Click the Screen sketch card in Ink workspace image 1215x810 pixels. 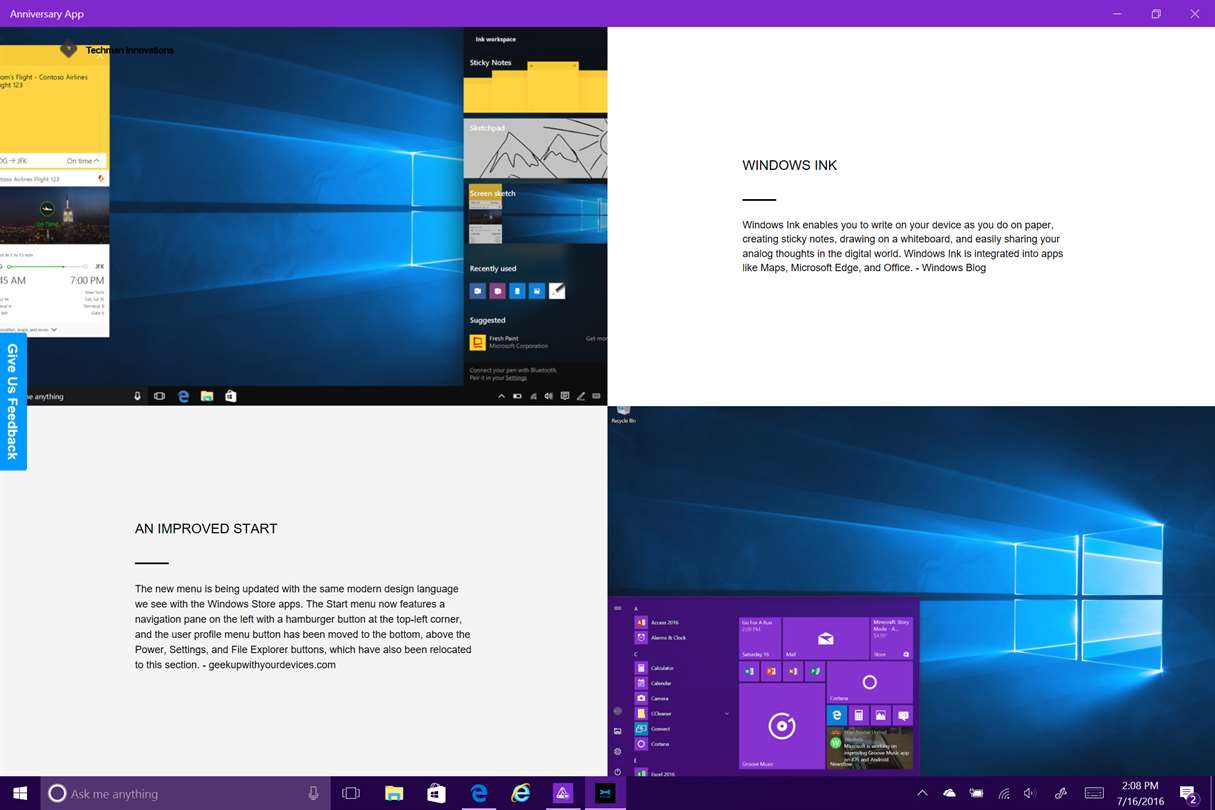(535, 214)
